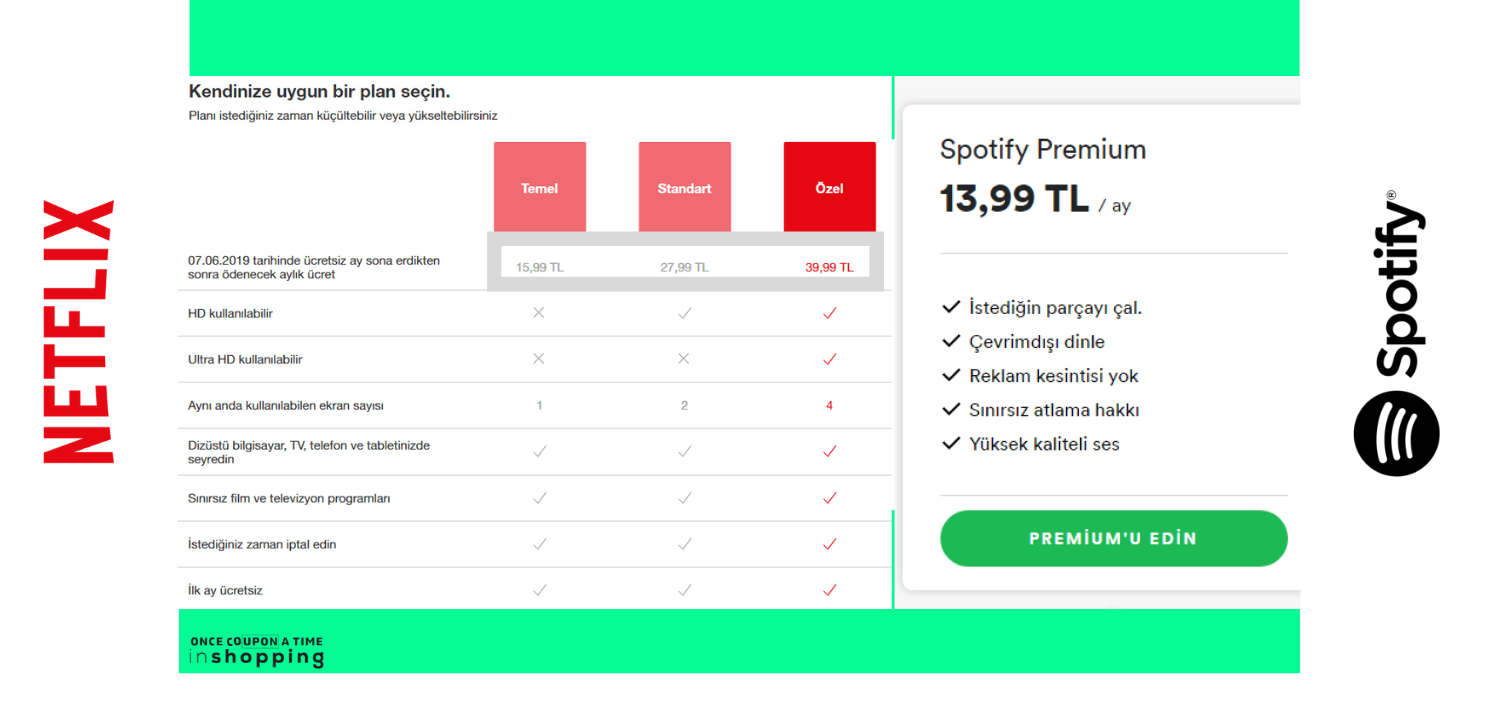Click Temel X in Ultra HD row

point(539,359)
